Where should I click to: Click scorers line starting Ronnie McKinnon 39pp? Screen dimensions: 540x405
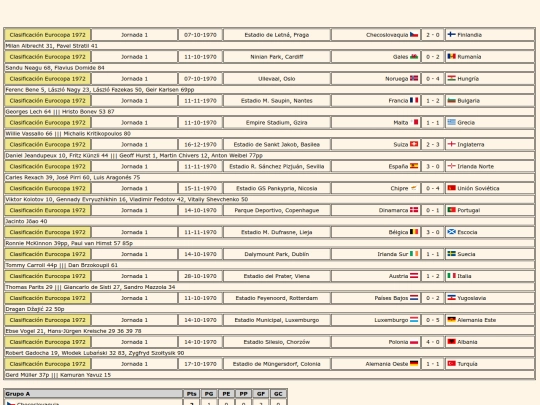pyautogui.click(x=69, y=243)
